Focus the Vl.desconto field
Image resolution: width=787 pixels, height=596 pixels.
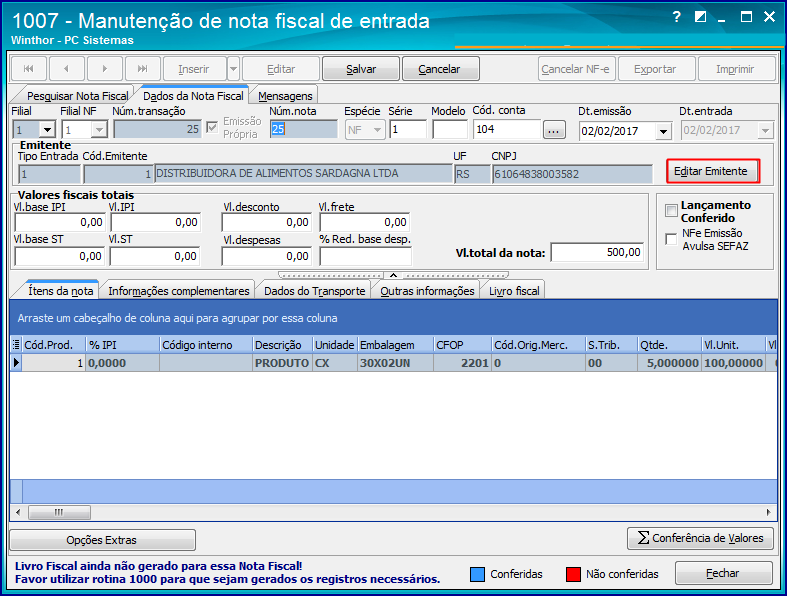(267, 222)
